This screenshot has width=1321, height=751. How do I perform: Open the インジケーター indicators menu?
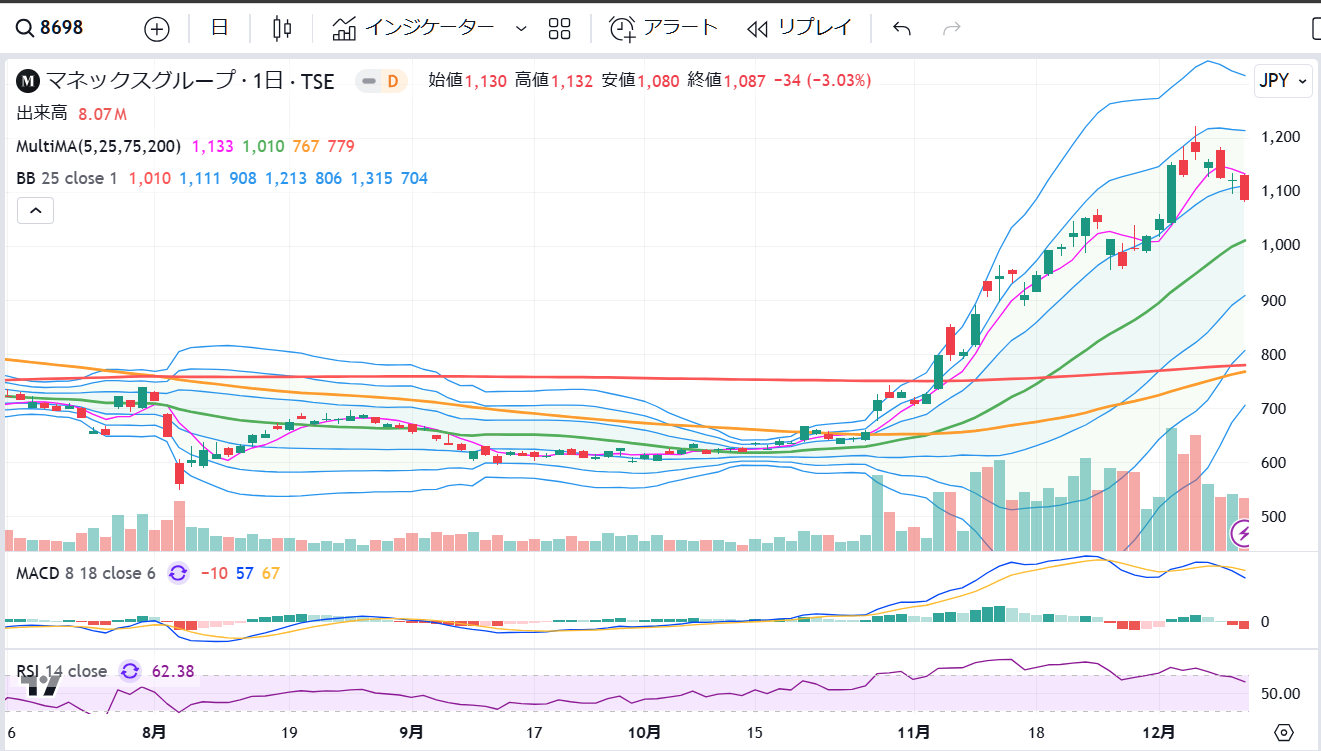414,29
